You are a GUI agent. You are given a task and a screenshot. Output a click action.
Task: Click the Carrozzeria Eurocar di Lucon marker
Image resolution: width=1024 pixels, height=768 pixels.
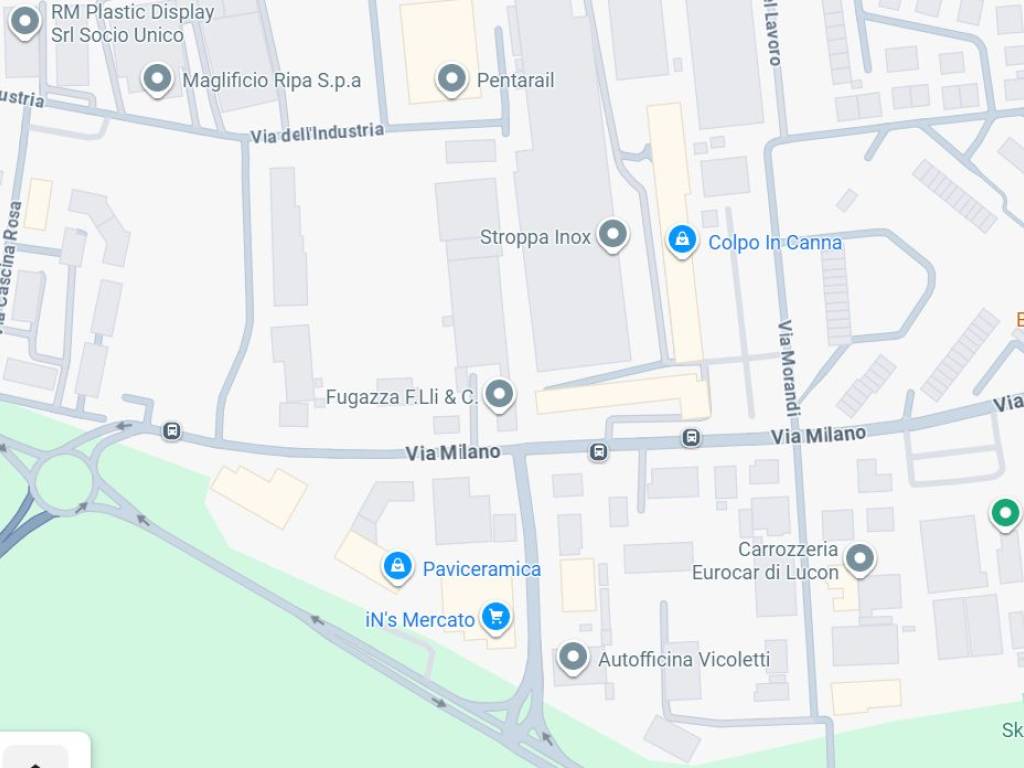[859, 559]
